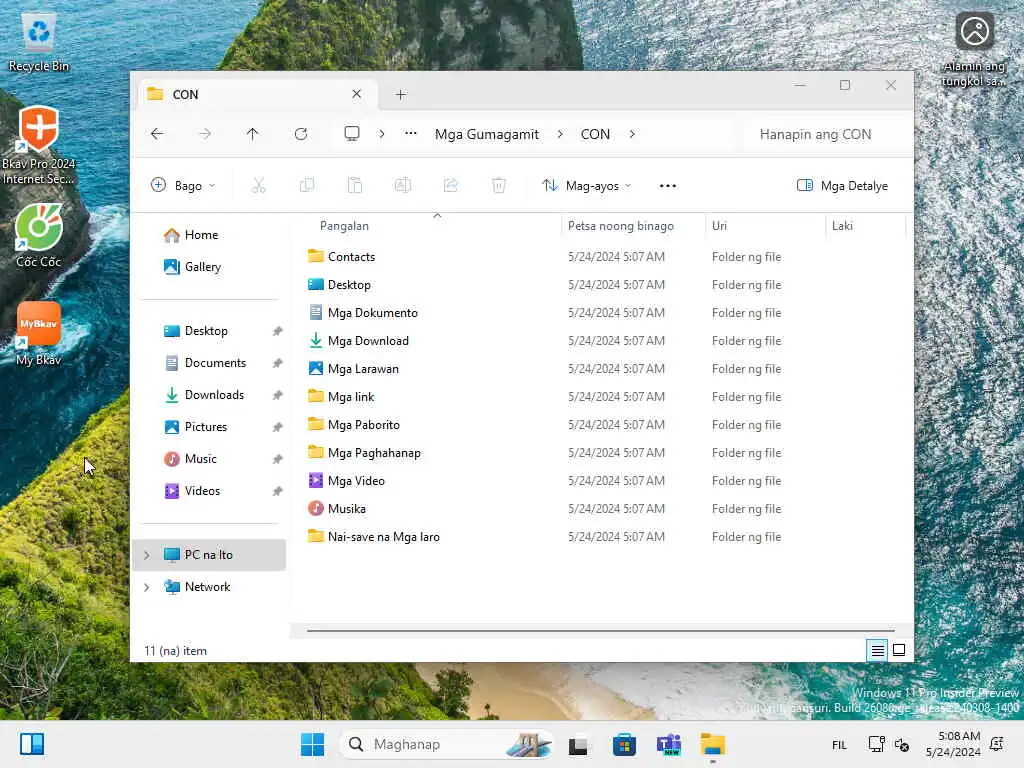
Task: Click pin icon next to Downloads
Action: (278, 395)
